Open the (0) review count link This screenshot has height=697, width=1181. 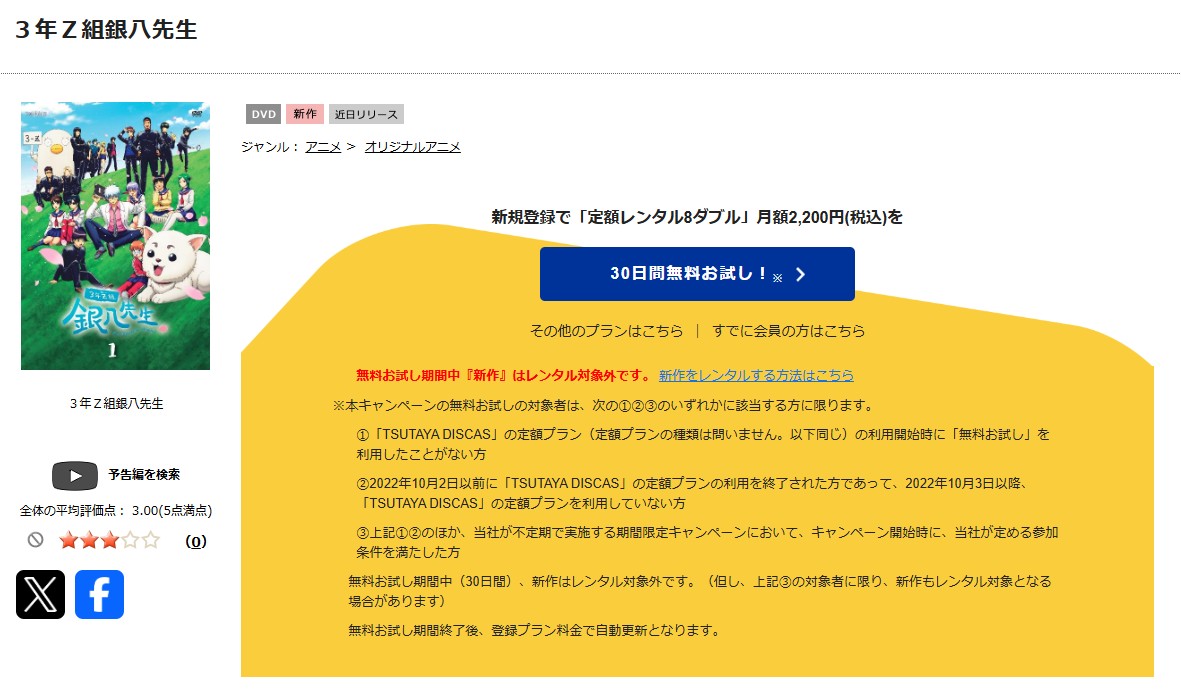tap(196, 541)
